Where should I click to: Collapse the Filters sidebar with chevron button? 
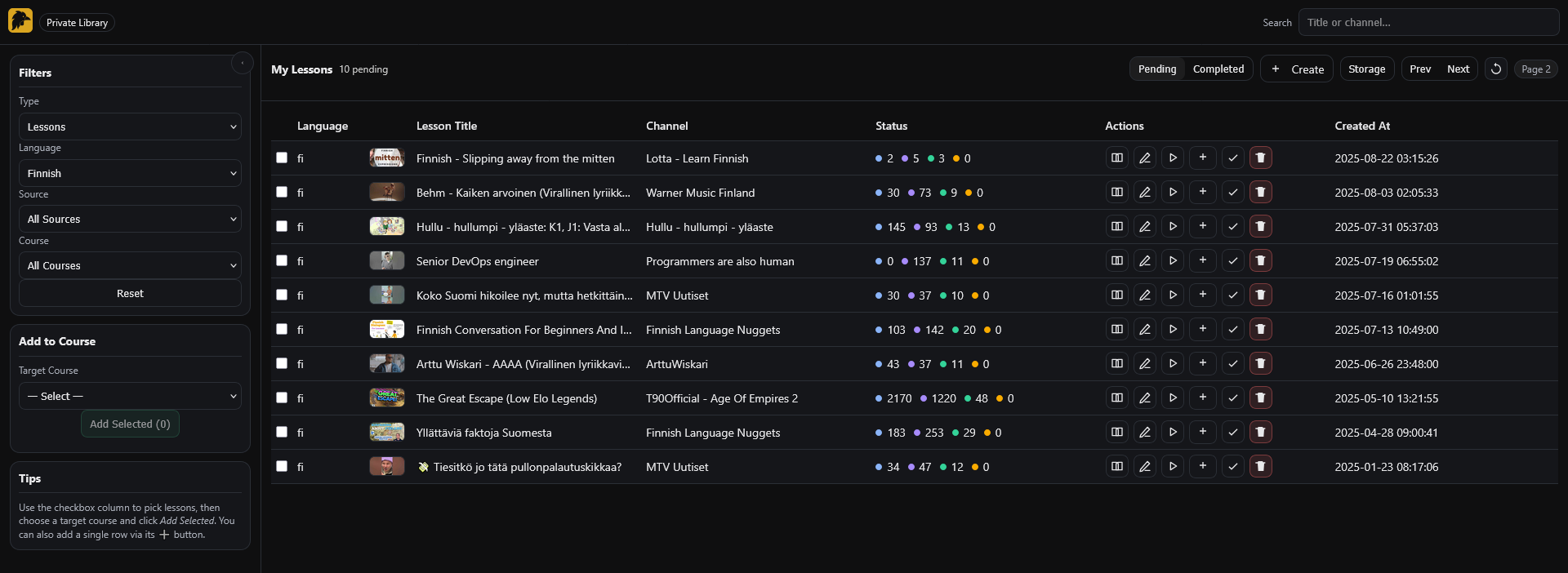click(x=243, y=63)
